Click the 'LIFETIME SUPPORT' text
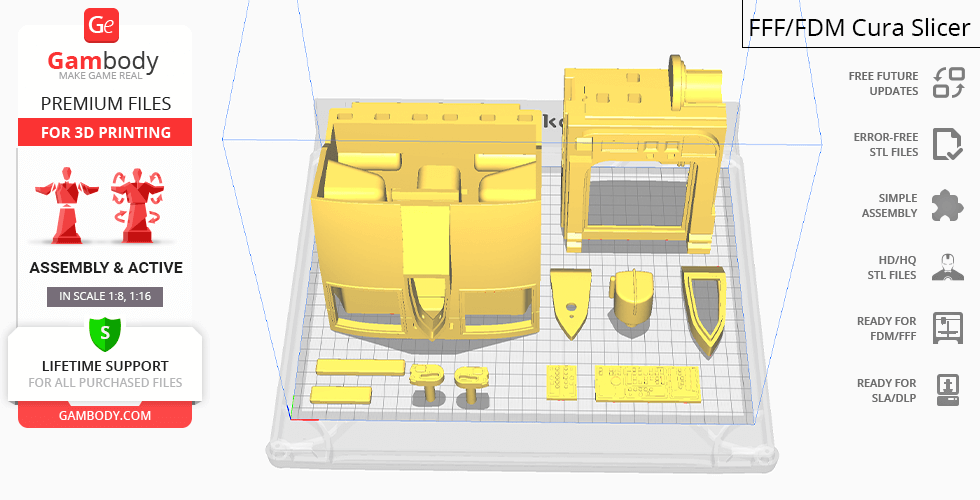This screenshot has height=500, width=980. pos(105,366)
